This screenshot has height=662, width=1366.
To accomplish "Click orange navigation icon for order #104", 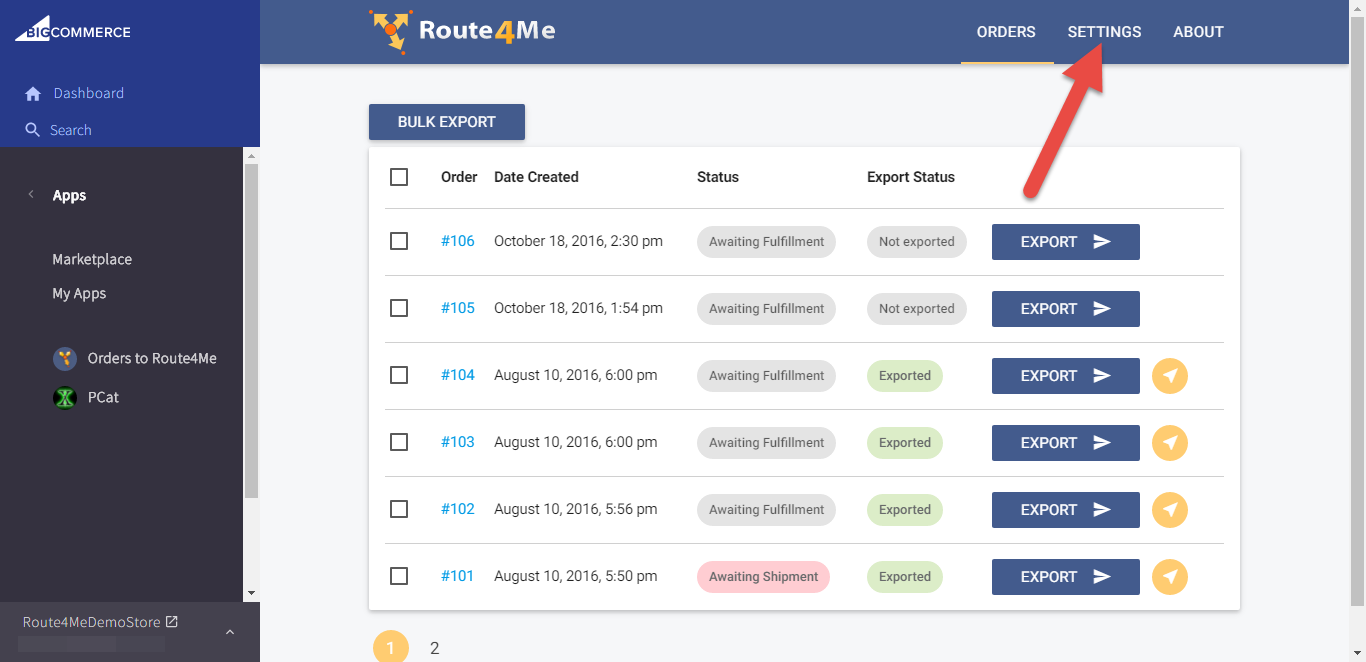I will coord(1170,376).
